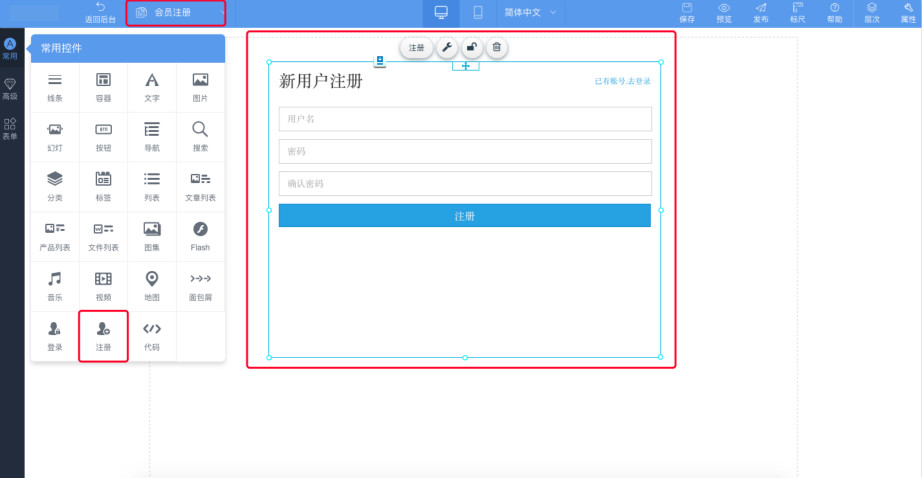Viewport: 922px width, 478px height.
Task: Select the 线条 (line) widget
Action: click(55, 87)
